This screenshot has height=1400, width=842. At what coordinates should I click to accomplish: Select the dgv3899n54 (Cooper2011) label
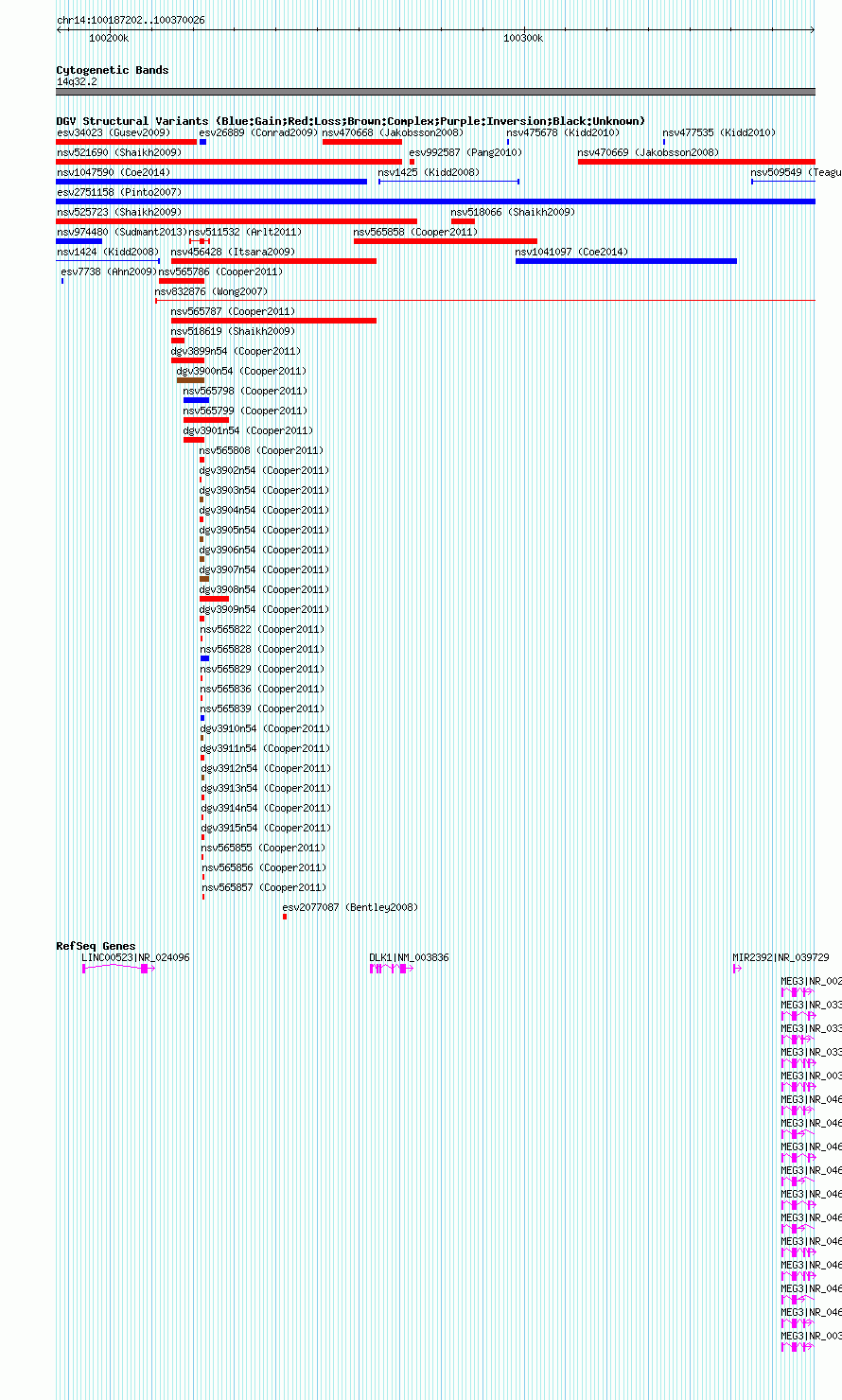[236, 351]
